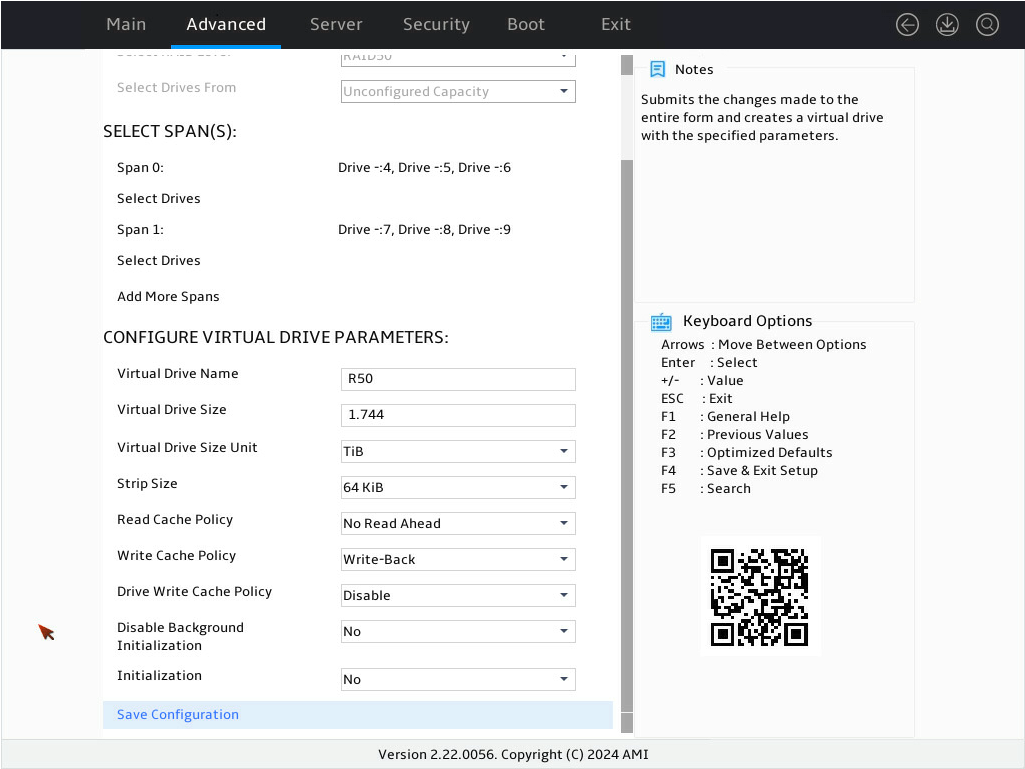Image resolution: width=1025 pixels, height=769 pixels.
Task: Click the 'Read Cache Policy' label
Action: click(175, 520)
